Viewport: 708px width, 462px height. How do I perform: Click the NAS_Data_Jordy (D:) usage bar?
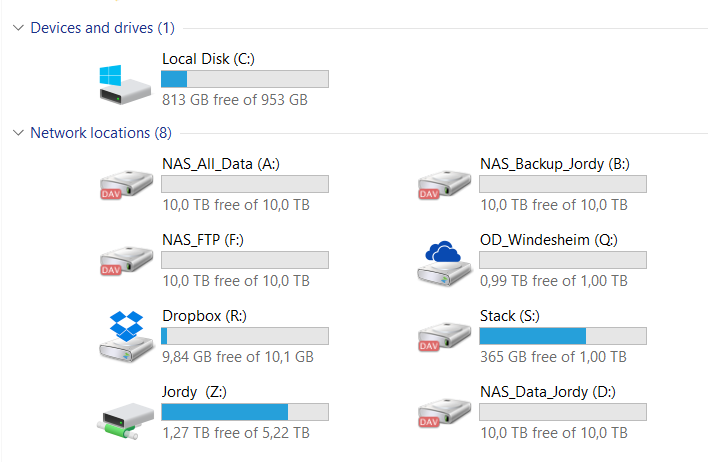563,412
